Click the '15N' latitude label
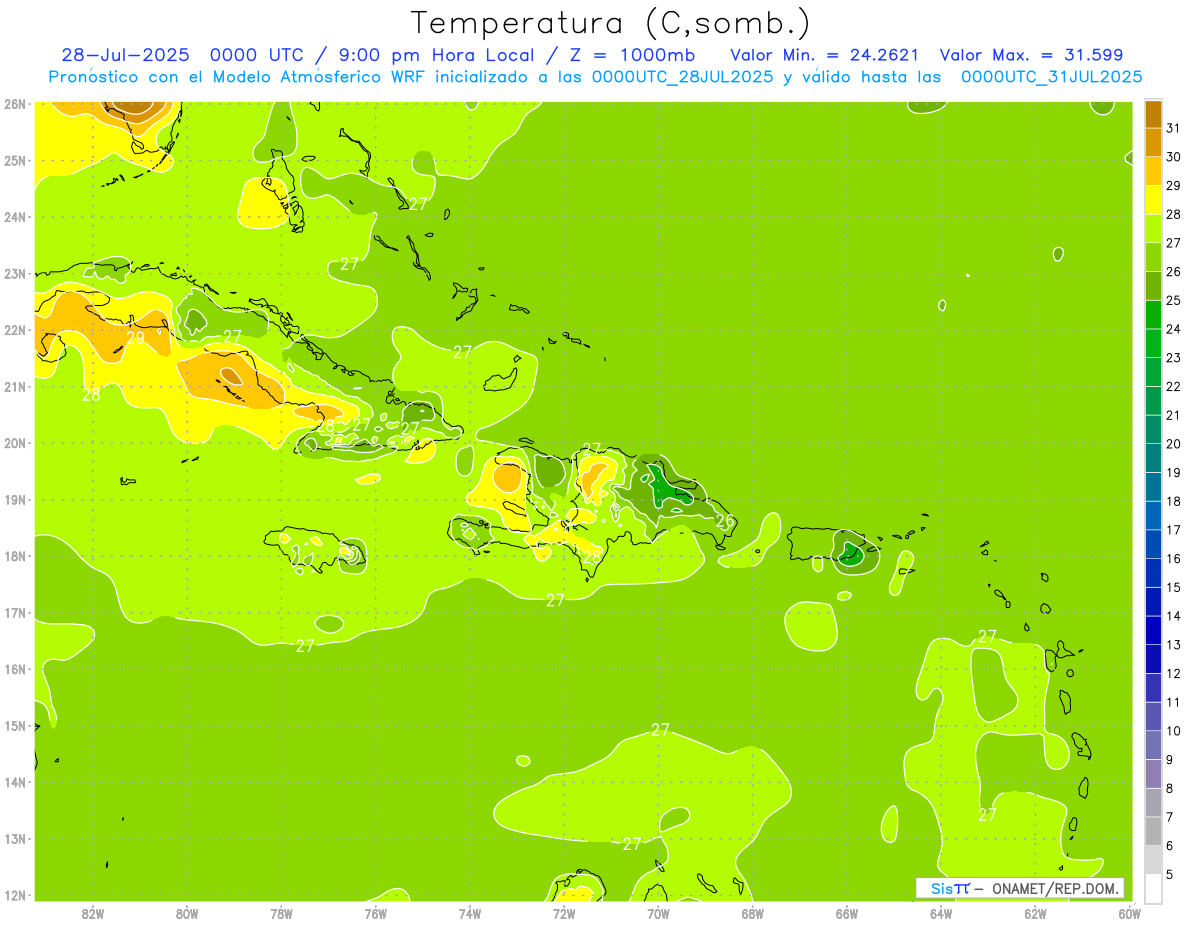 click(15, 725)
